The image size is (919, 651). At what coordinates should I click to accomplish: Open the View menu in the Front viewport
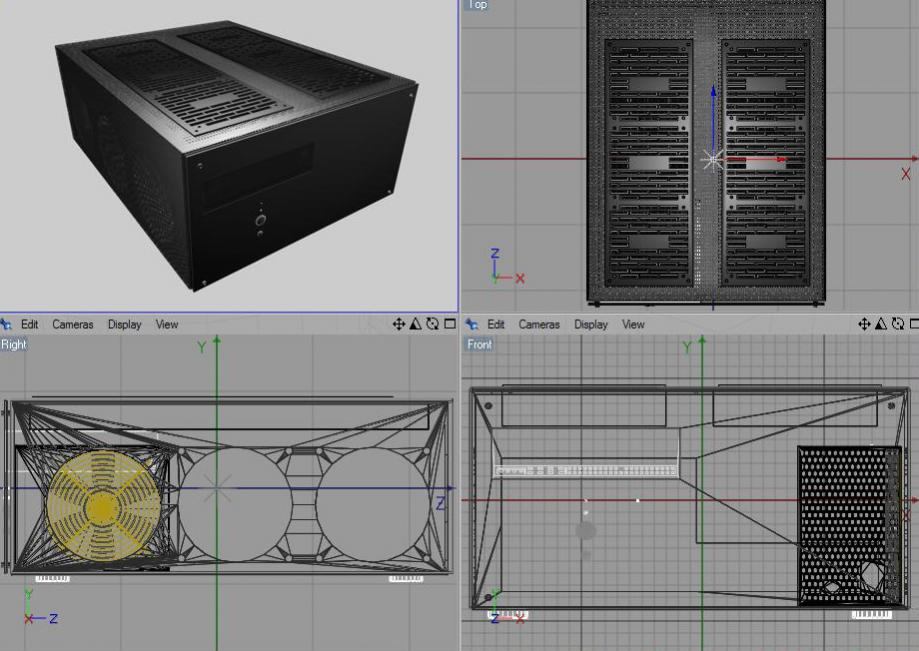pos(633,324)
